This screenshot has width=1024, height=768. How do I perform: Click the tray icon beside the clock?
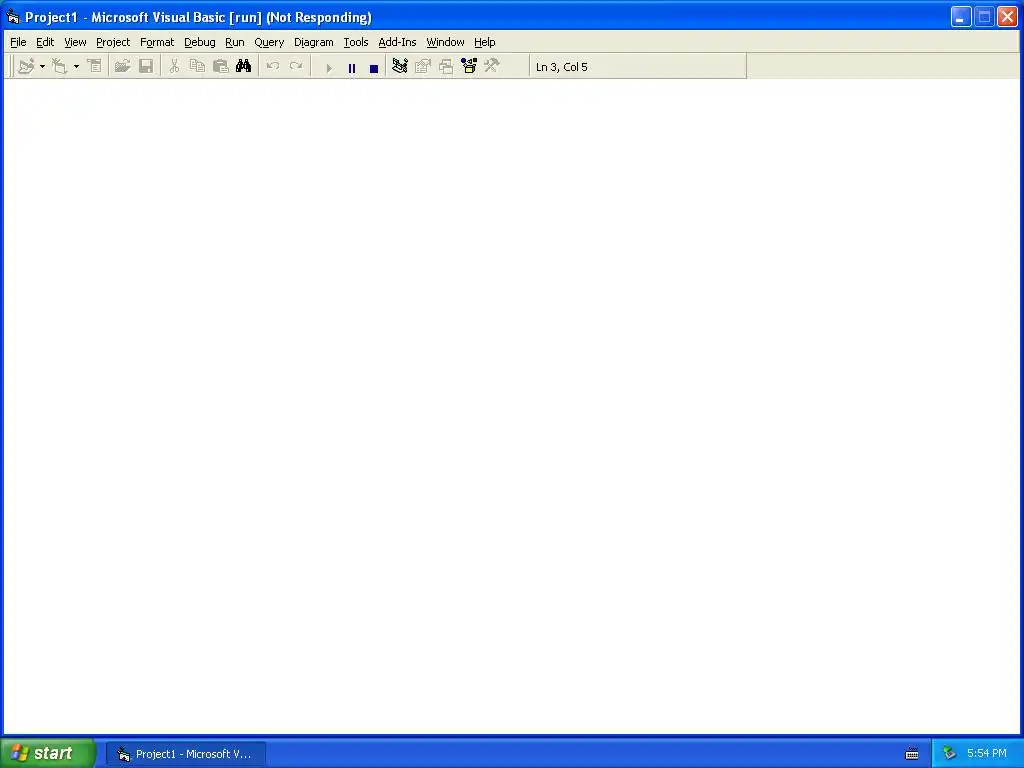point(949,754)
